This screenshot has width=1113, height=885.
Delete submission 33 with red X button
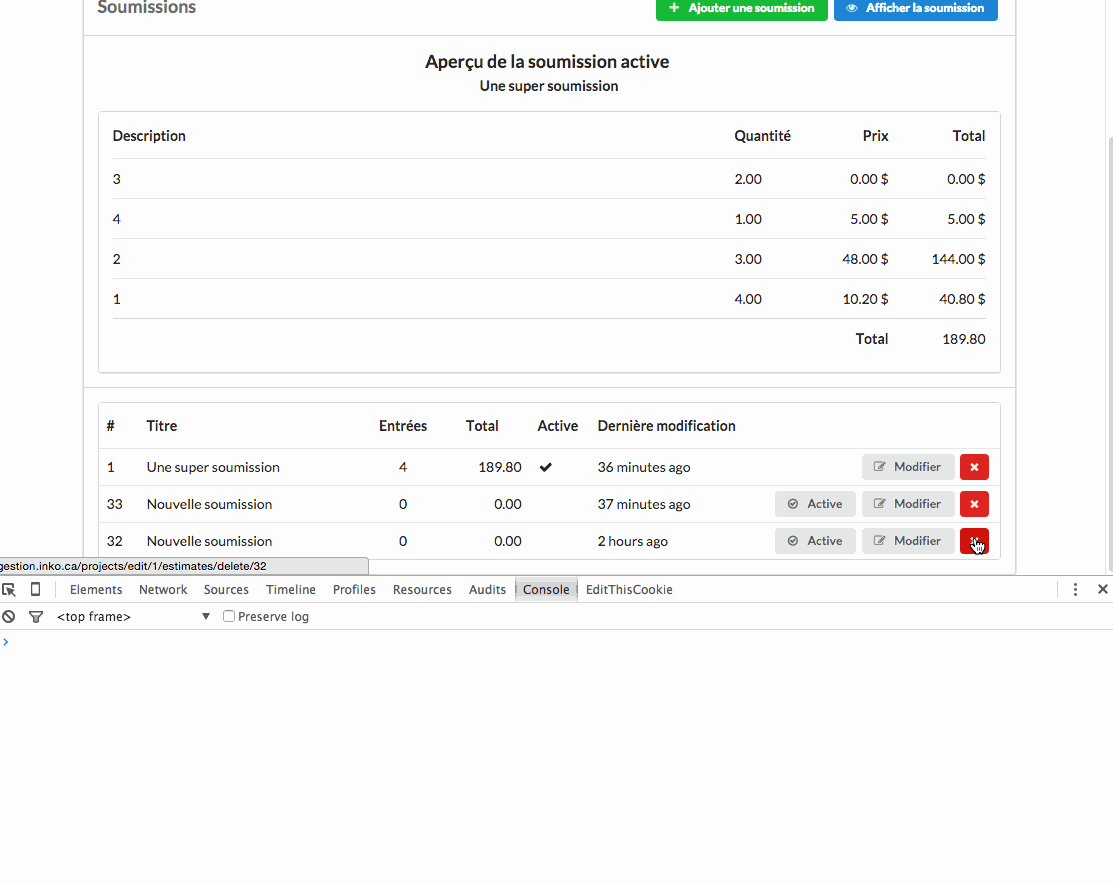[x=974, y=504]
